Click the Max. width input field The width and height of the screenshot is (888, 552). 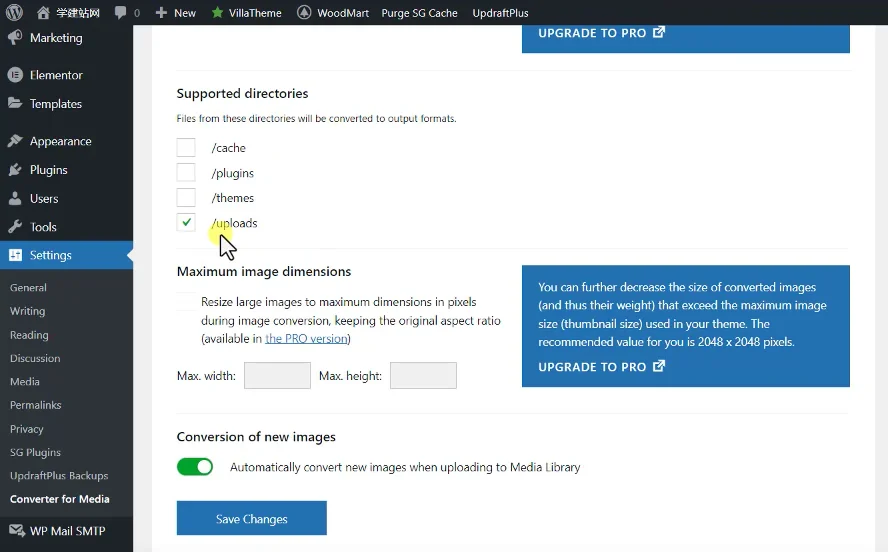(x=277, y=376)
